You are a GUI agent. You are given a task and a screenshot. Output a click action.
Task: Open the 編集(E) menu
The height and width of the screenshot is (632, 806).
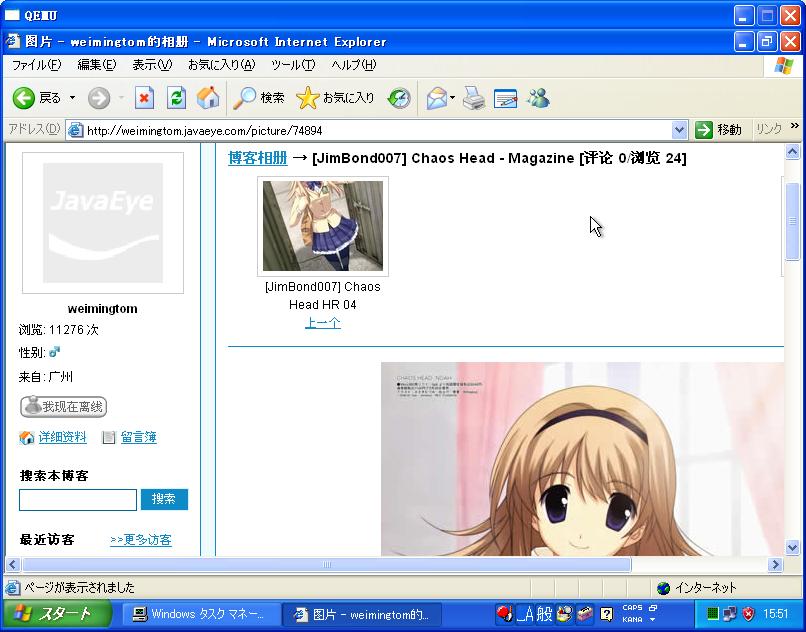pos(97,65)
